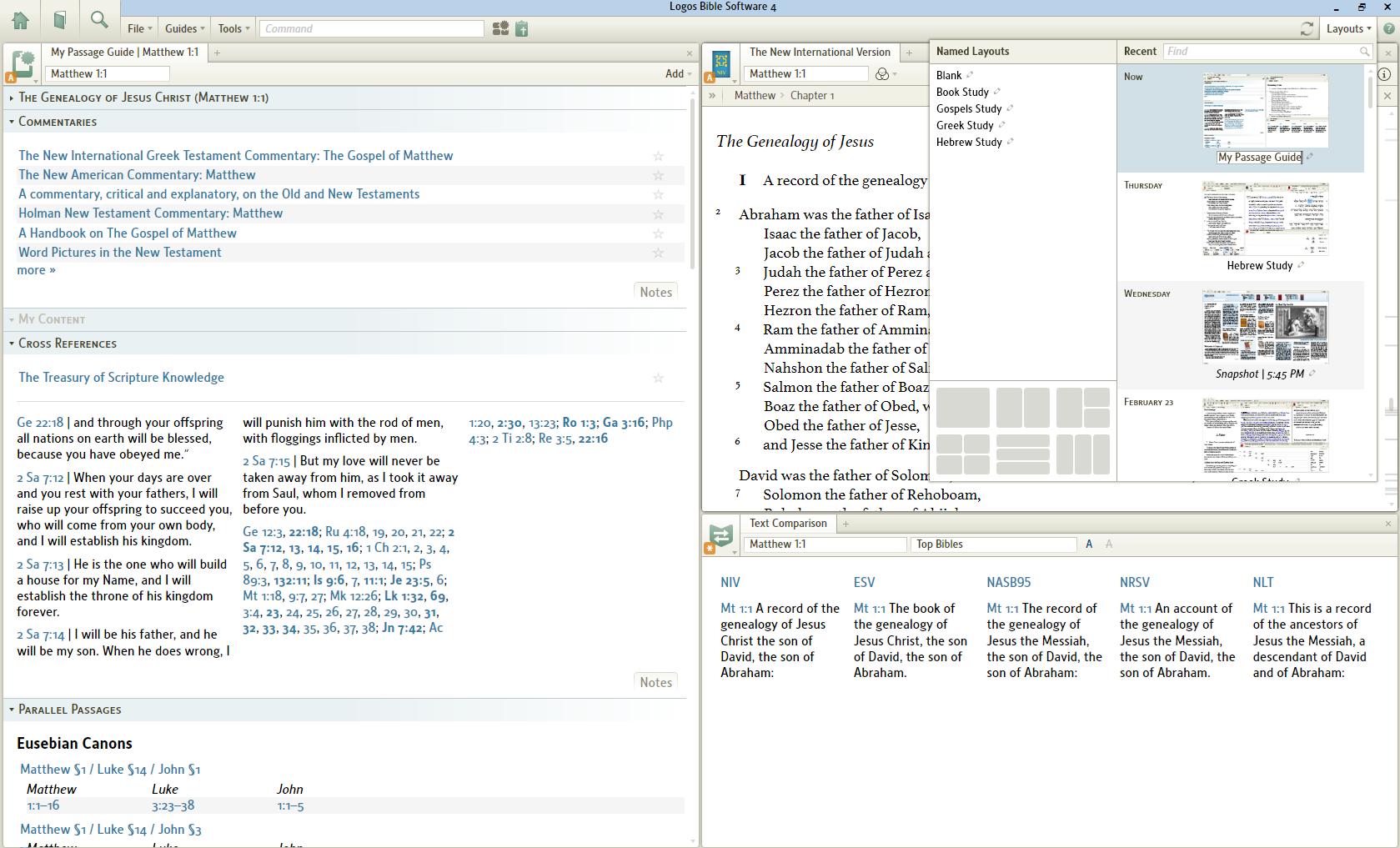Open the Guides menu
The width and height of the screenshot is (1400, 848).
(x=184, y=28)
